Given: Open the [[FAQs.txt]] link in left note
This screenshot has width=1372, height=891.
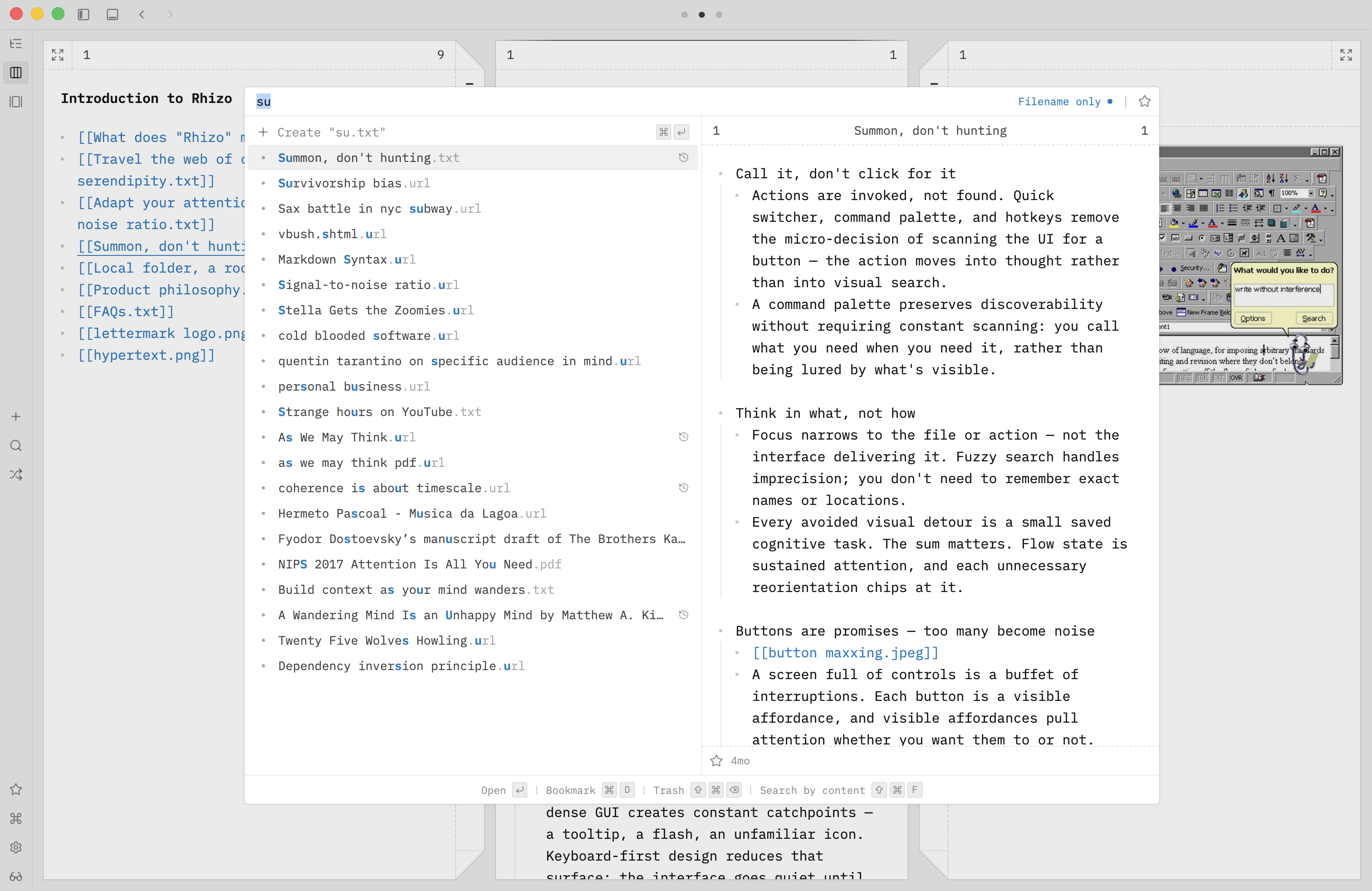Looking at the screenshot, I should [x=126, y=312].
